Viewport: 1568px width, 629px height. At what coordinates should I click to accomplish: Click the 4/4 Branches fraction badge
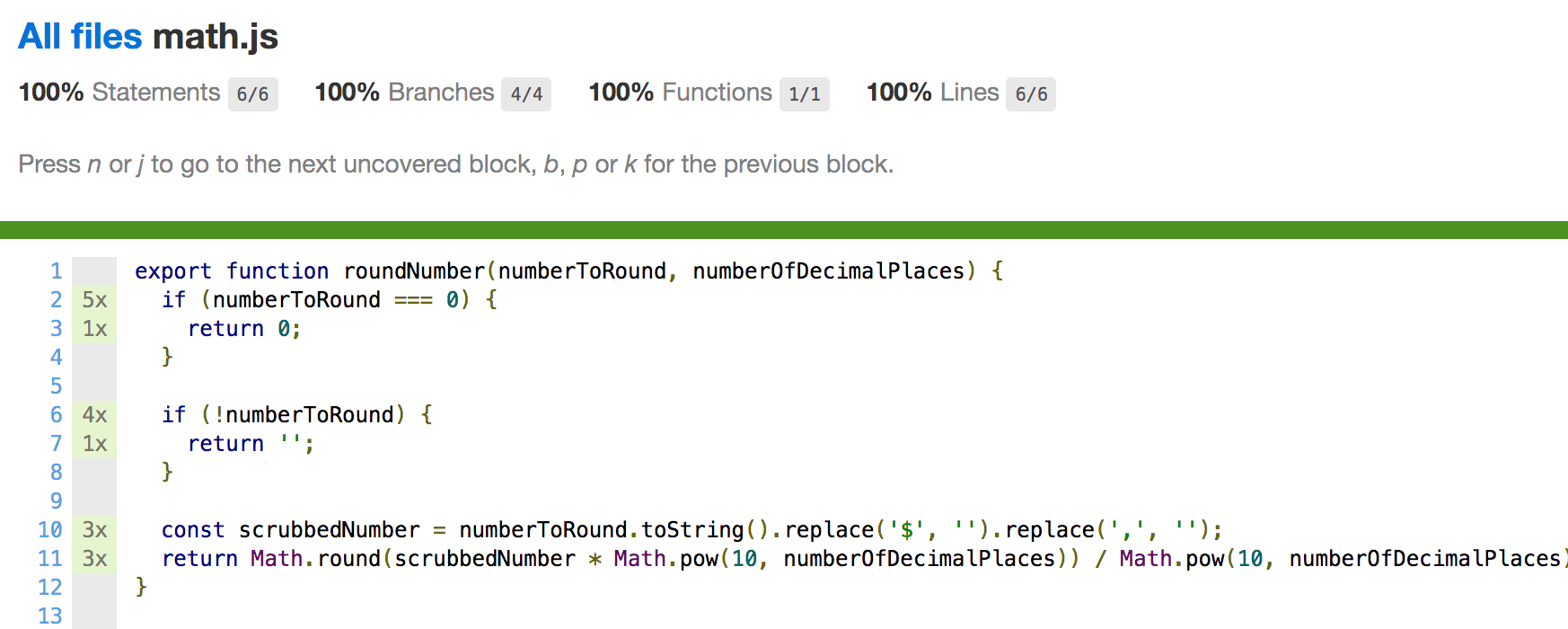click(x=526, y=94)
